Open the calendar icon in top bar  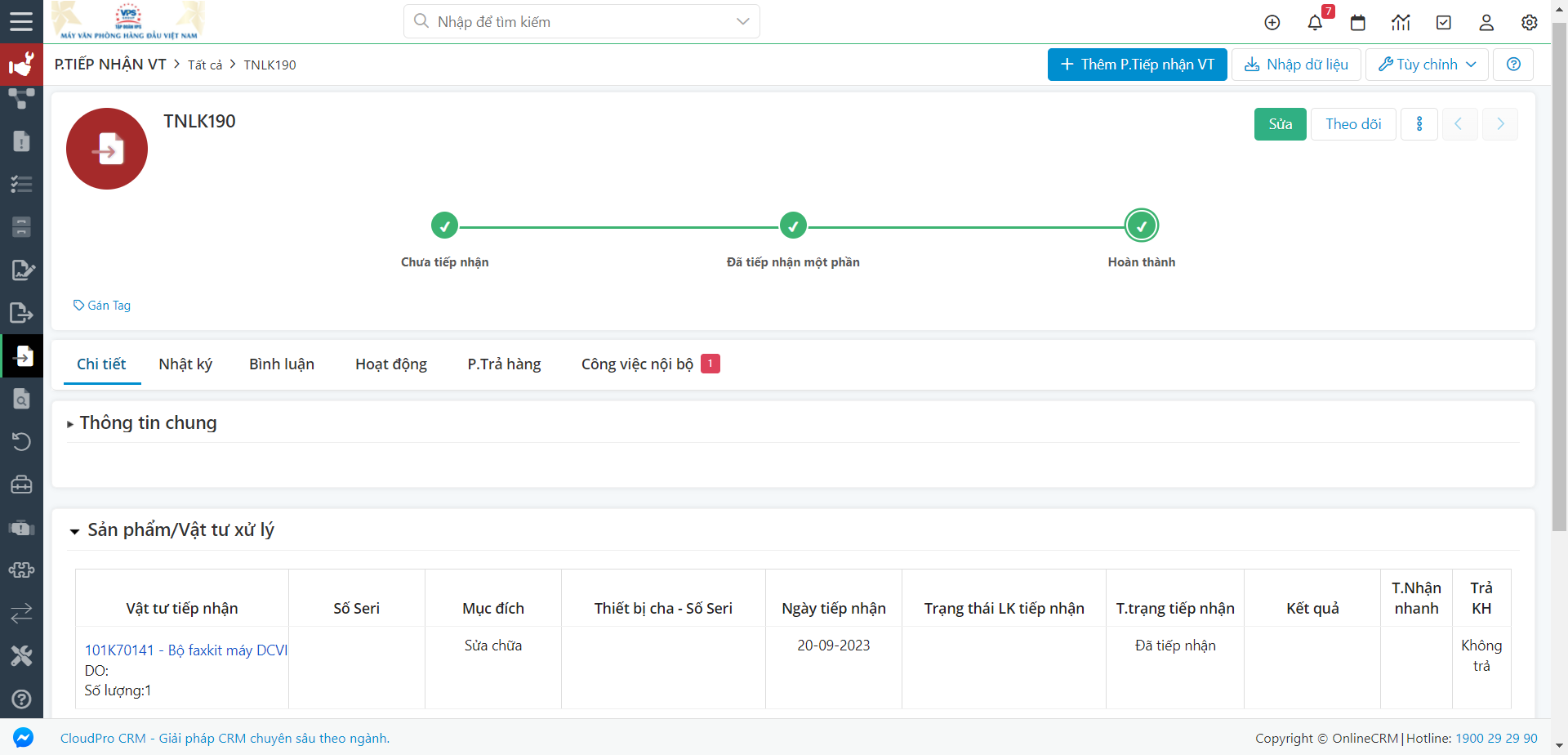1358,23
